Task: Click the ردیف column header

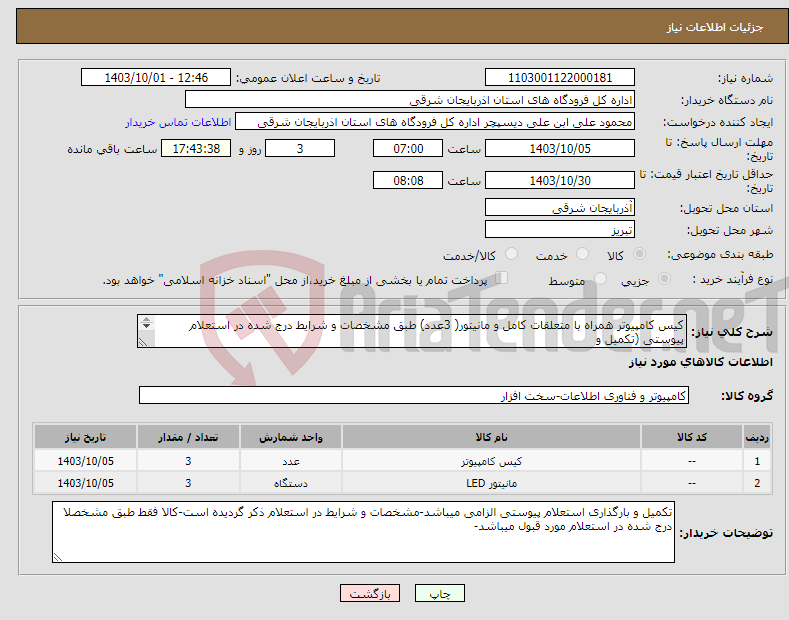Action: (757, 437)
